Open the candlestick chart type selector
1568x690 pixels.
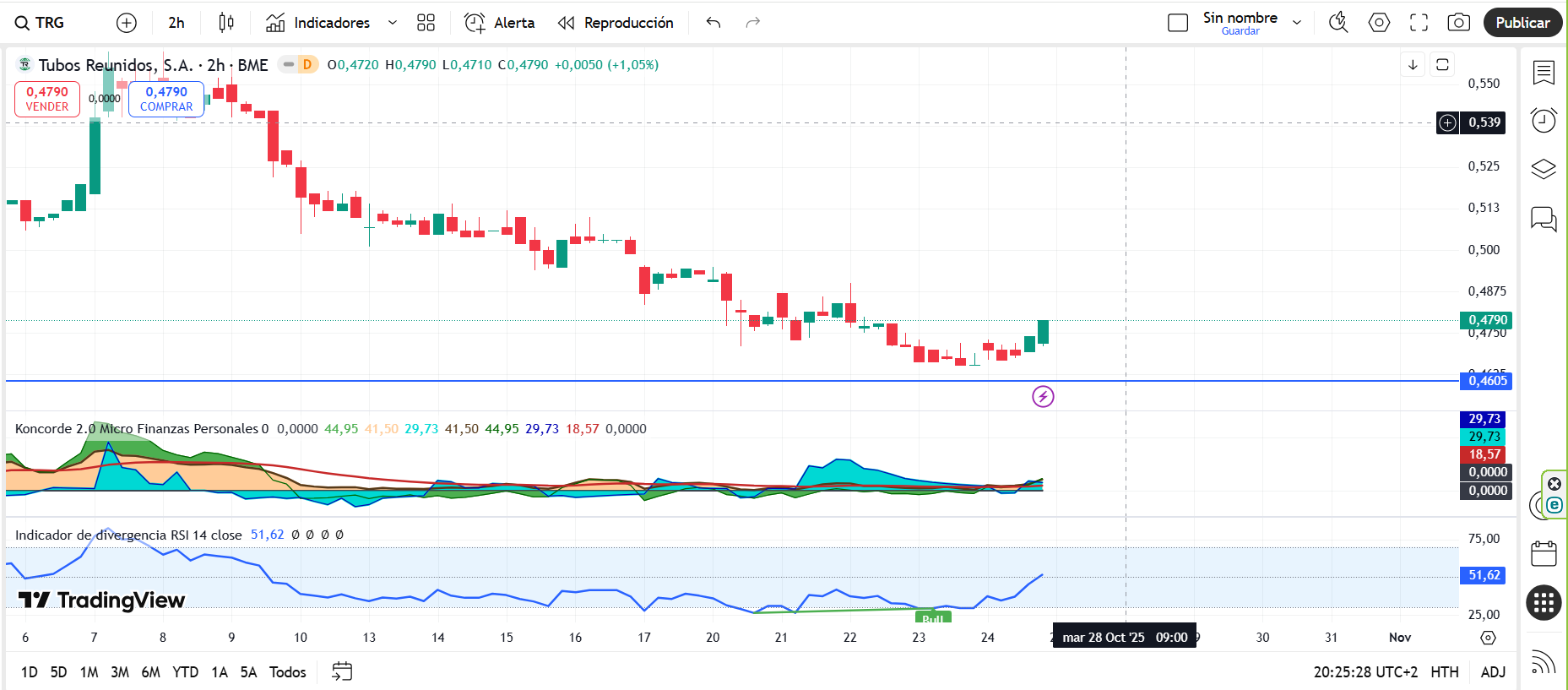click(x=226, y=23)
